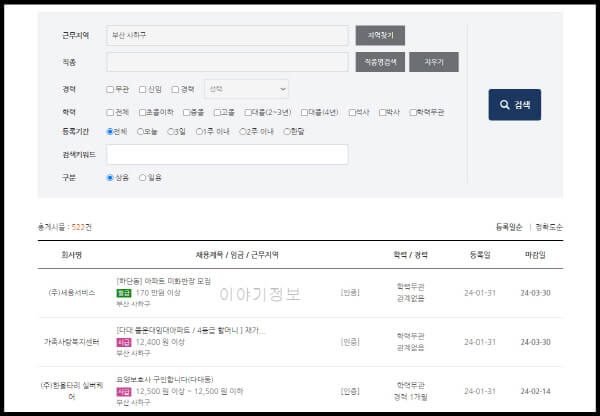Click the 채용제목 / 임금 / 근무지역 column header
Viewport: 600px width, 416px height.
coord(237,255)
